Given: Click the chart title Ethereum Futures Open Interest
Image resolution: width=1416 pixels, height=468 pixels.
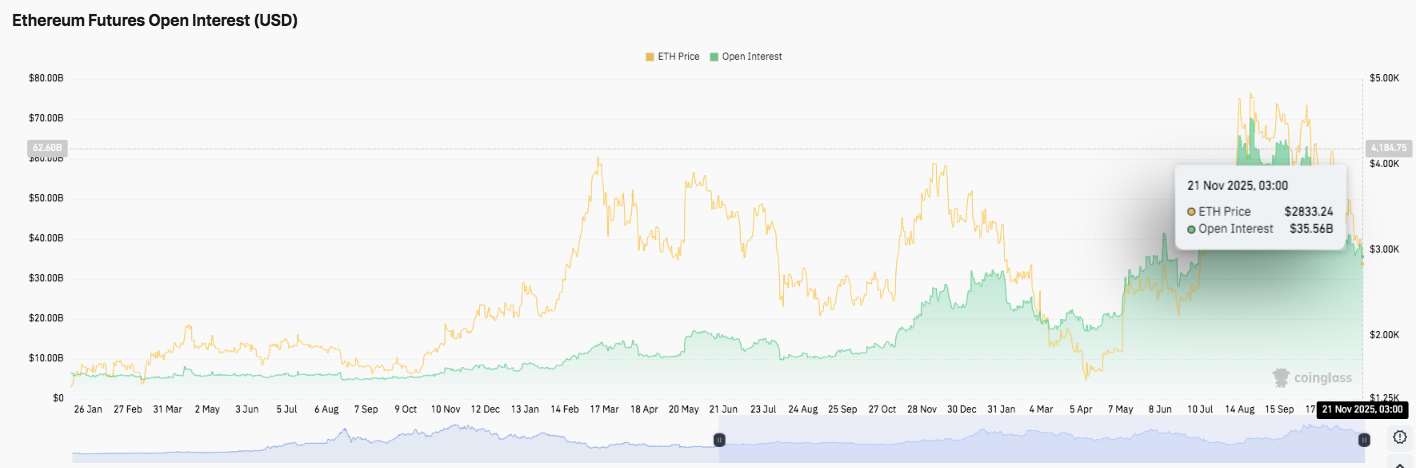Looking at the screenshot, I should pyautogui.click(x=154, y=20).
